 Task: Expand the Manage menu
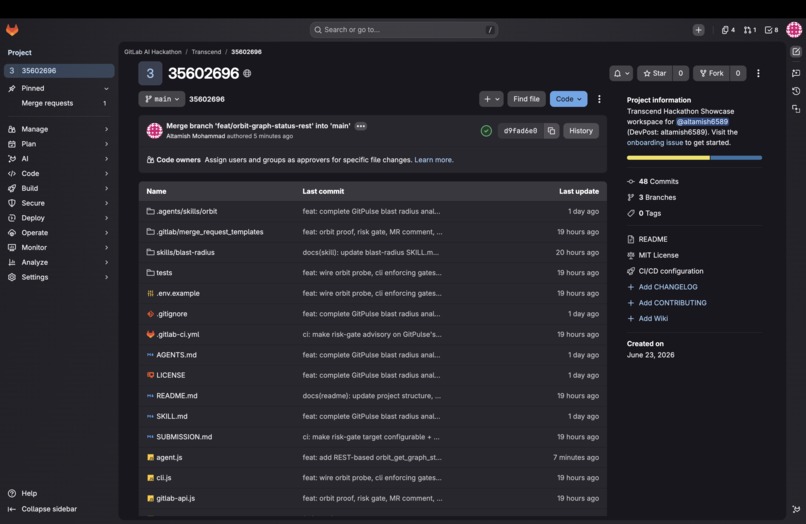pyautogui.click(x=59, y=129)
